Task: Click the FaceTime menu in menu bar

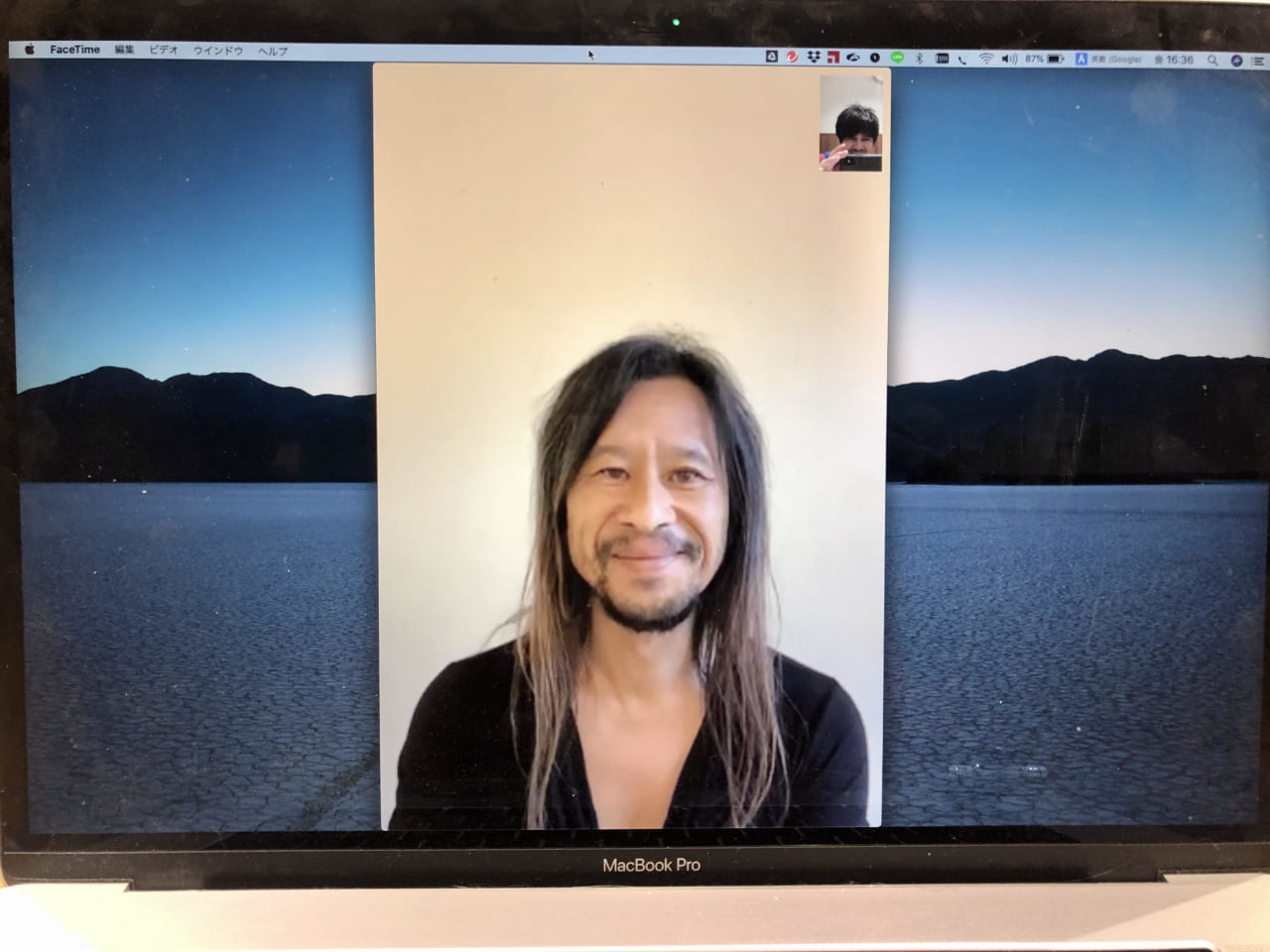Action: (x=74, y=50)
